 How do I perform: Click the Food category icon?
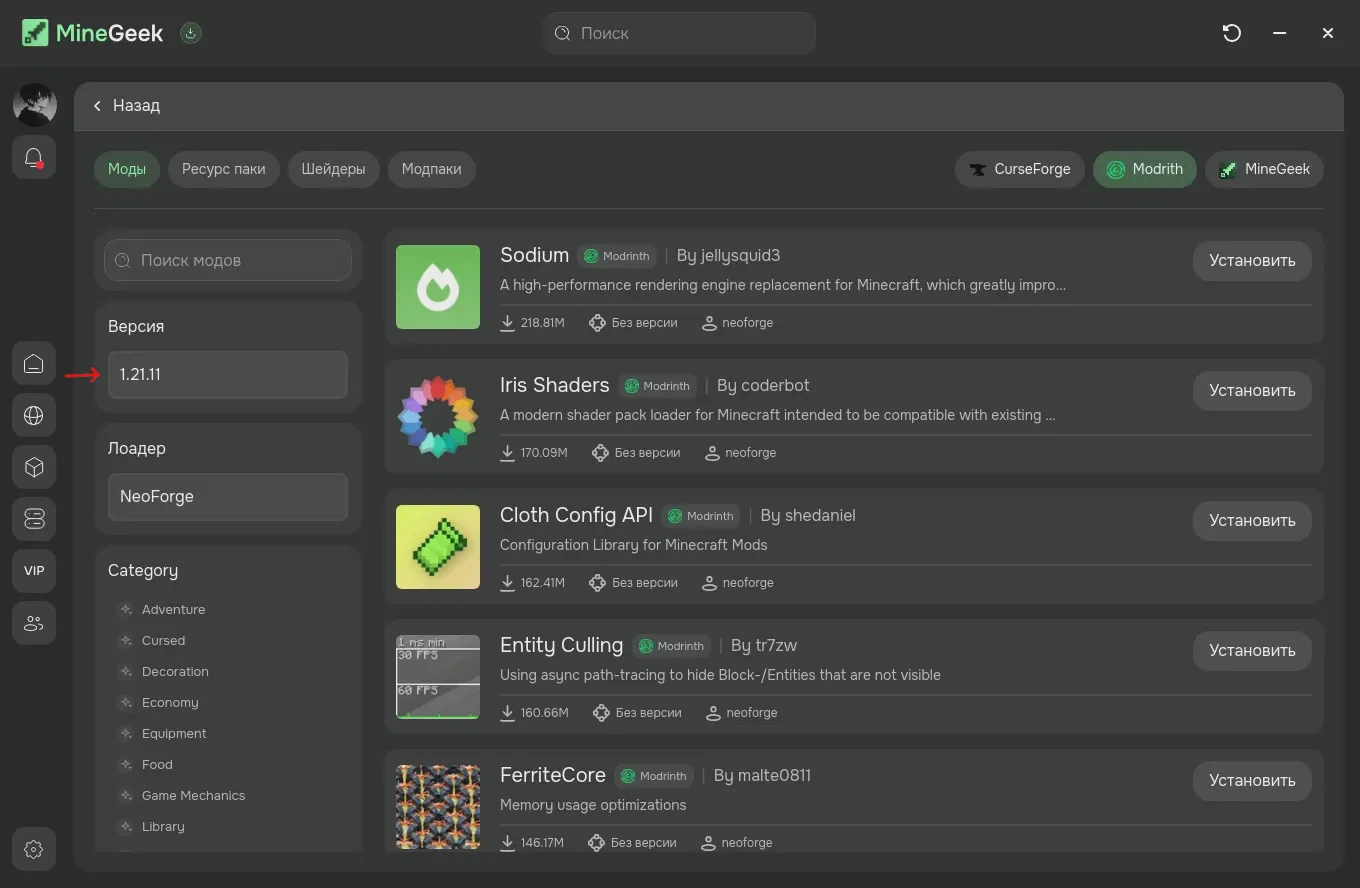pos(125,764)
